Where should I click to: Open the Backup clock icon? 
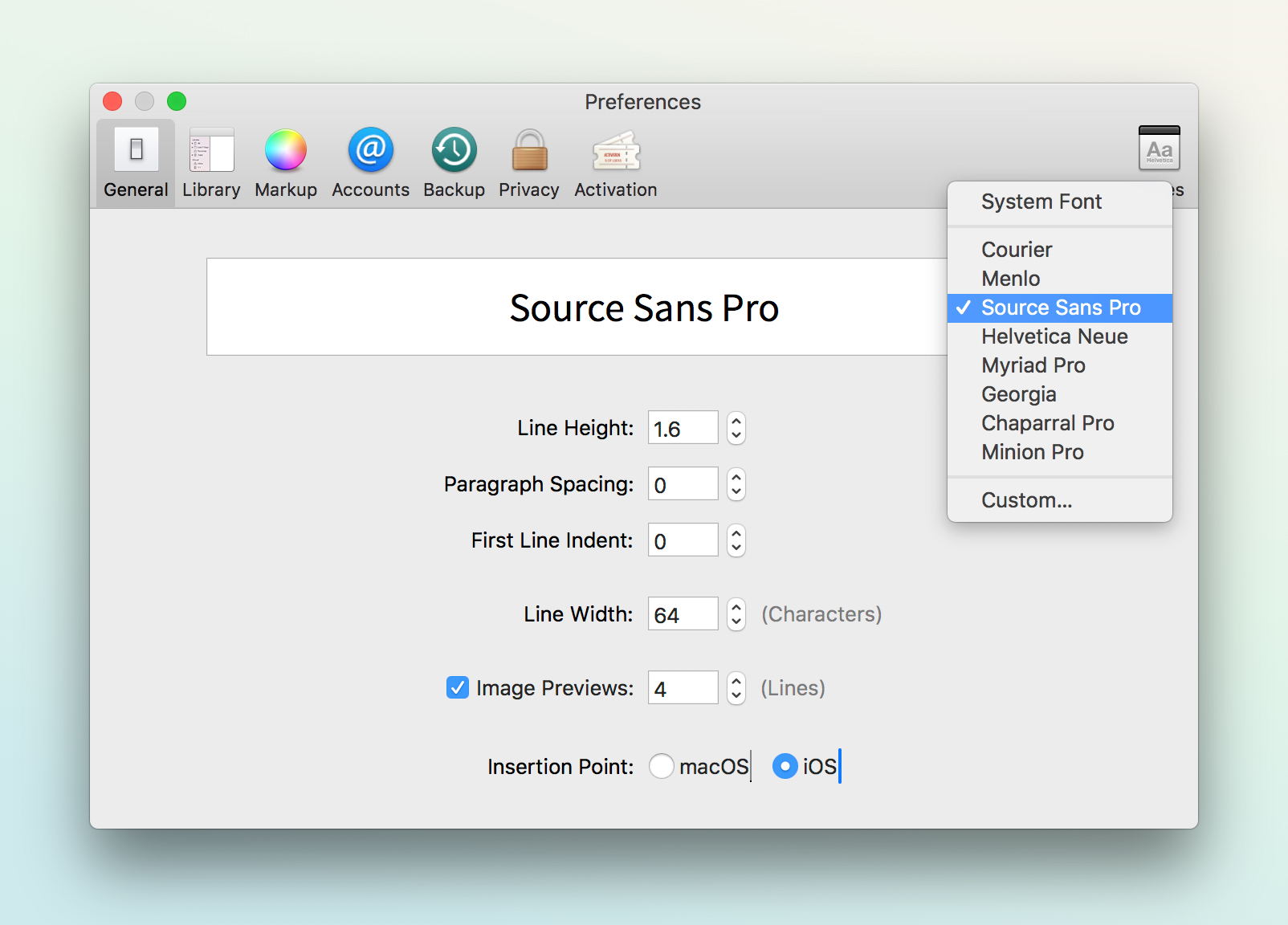454,149
